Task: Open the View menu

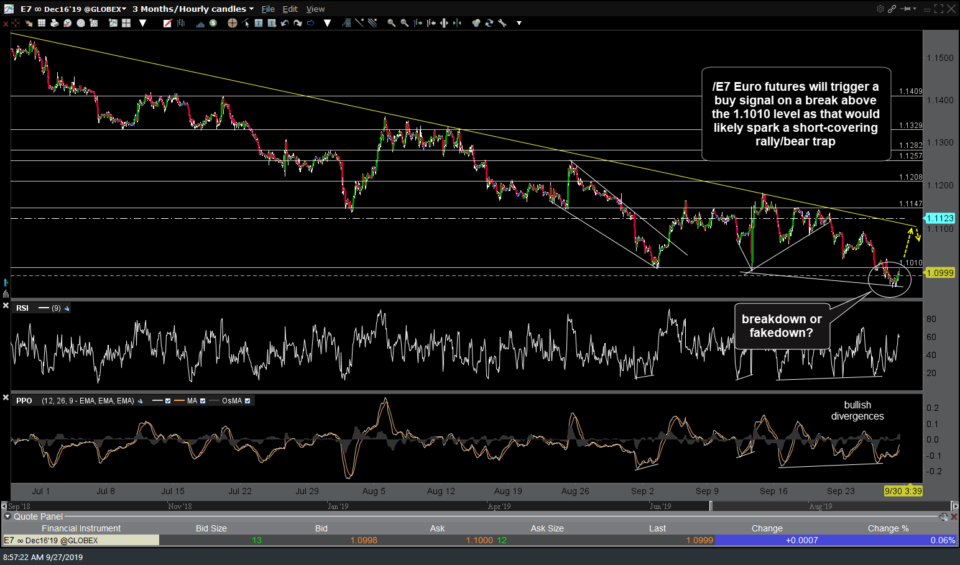Action: 315,8
